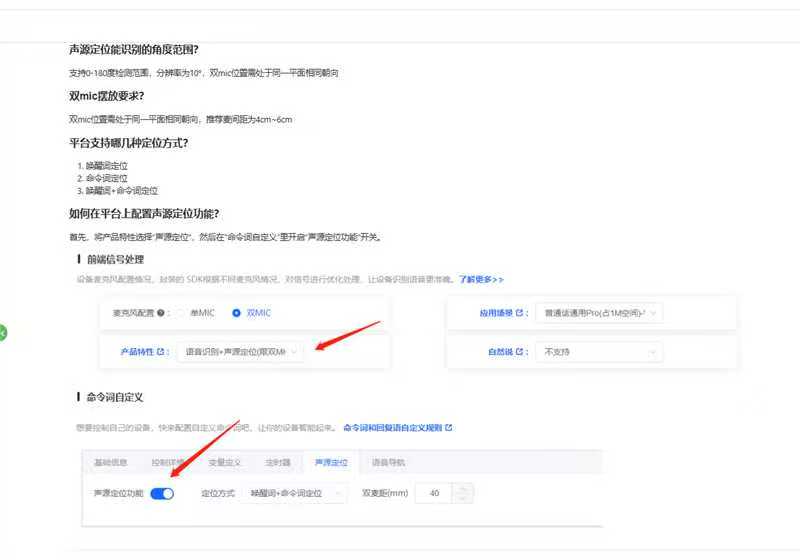Click list item 1. 唤醒词定位
This screenshot has height=560, width=800.
(x=103, y=166)
